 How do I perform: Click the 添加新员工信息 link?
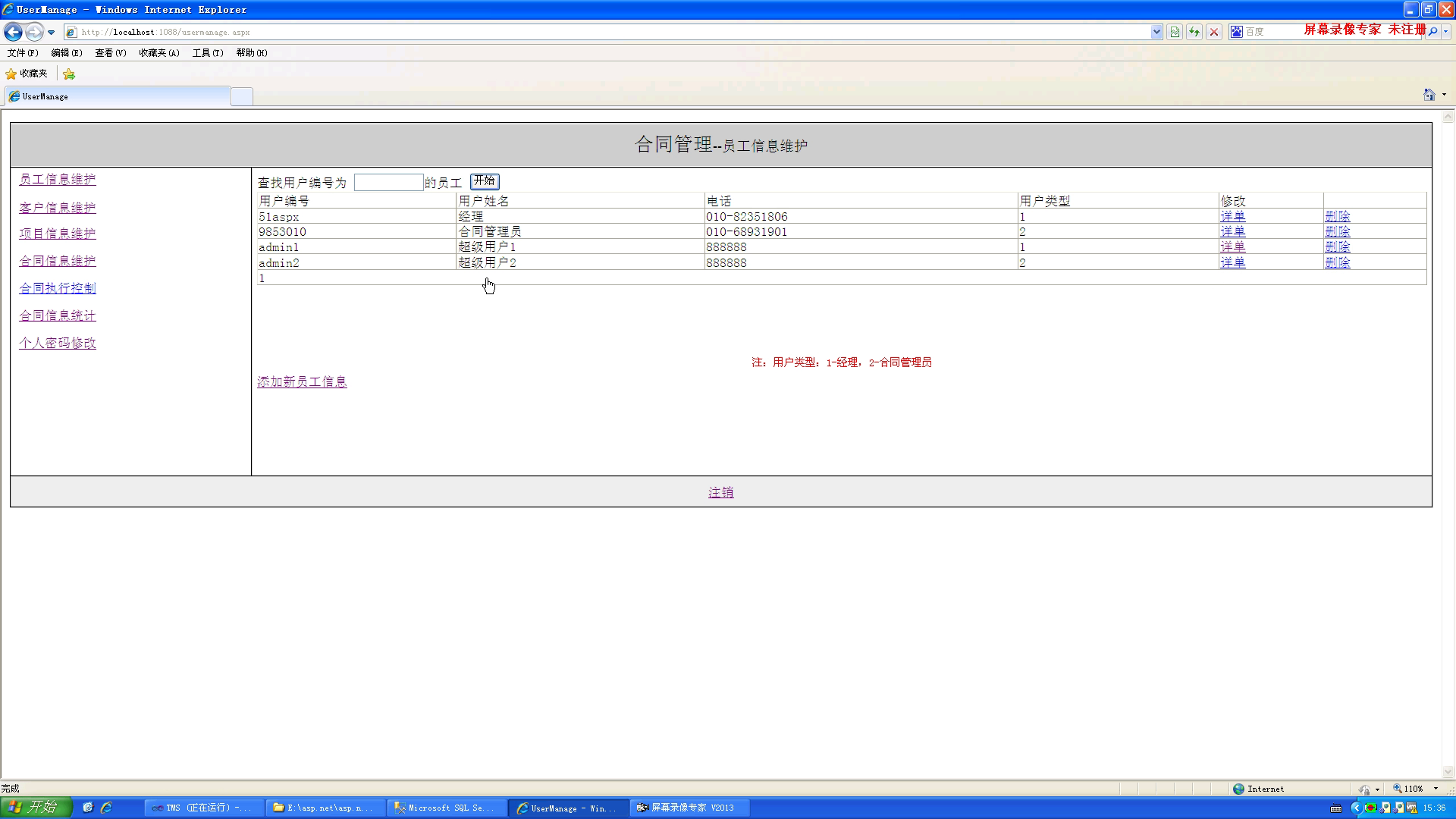[x=302, y=381]
